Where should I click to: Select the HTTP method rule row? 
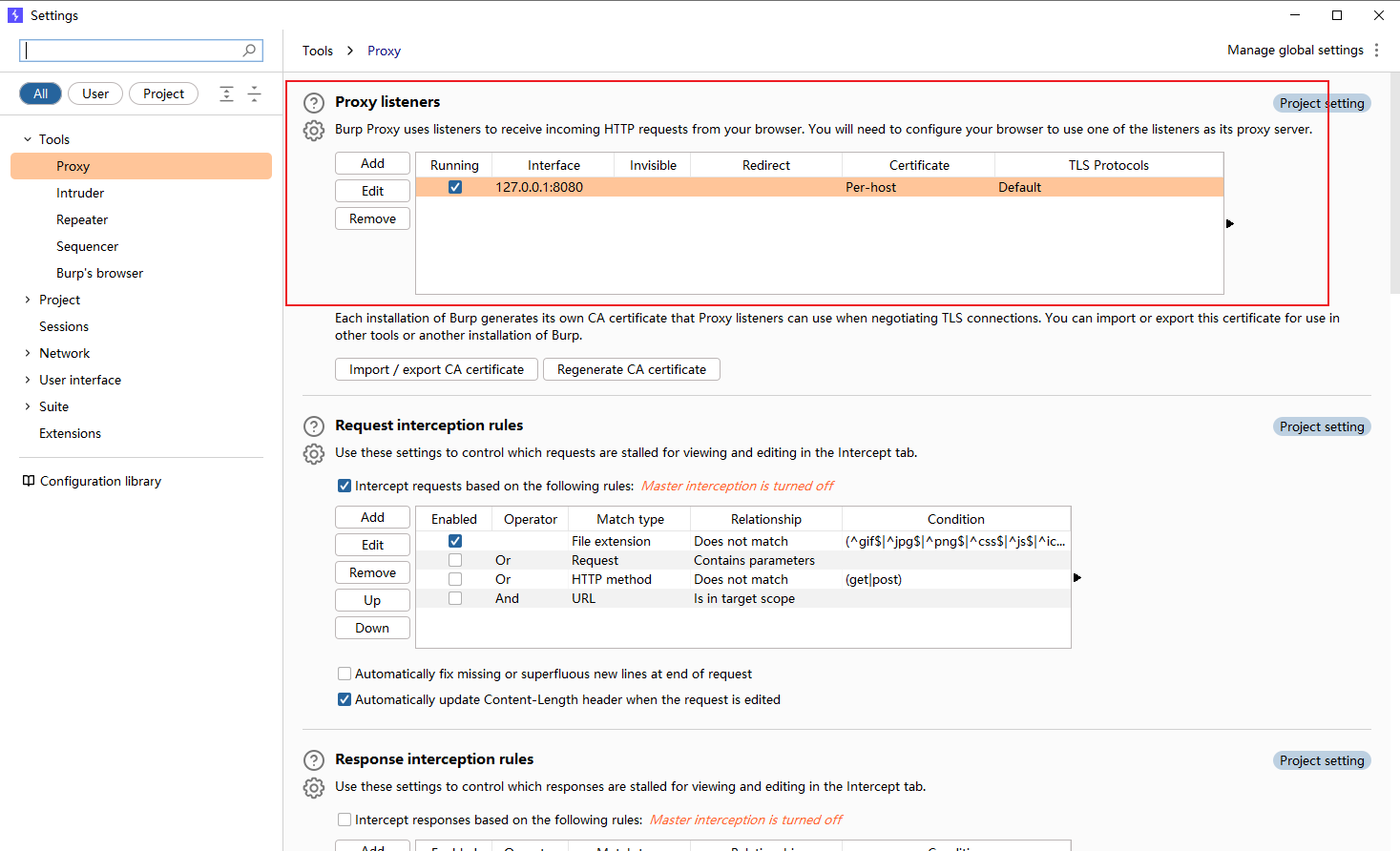(x=743, y=579)
